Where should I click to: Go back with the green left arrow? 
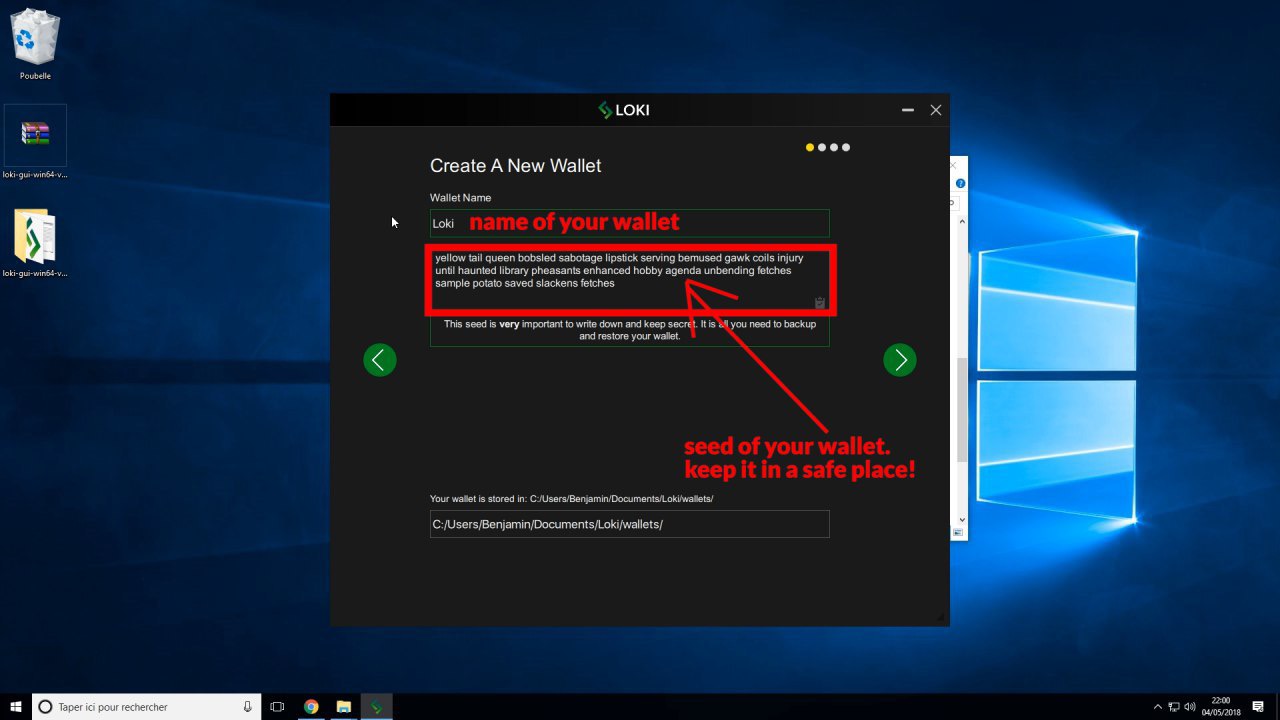point(380,360)
